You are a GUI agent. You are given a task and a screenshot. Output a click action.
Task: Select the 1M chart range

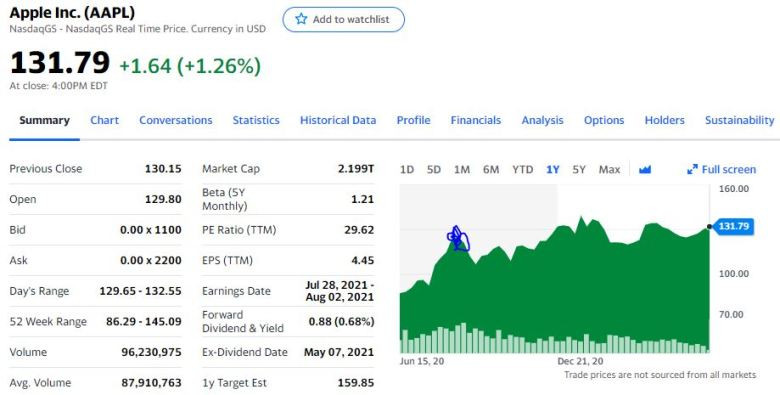tap(462, 170)
